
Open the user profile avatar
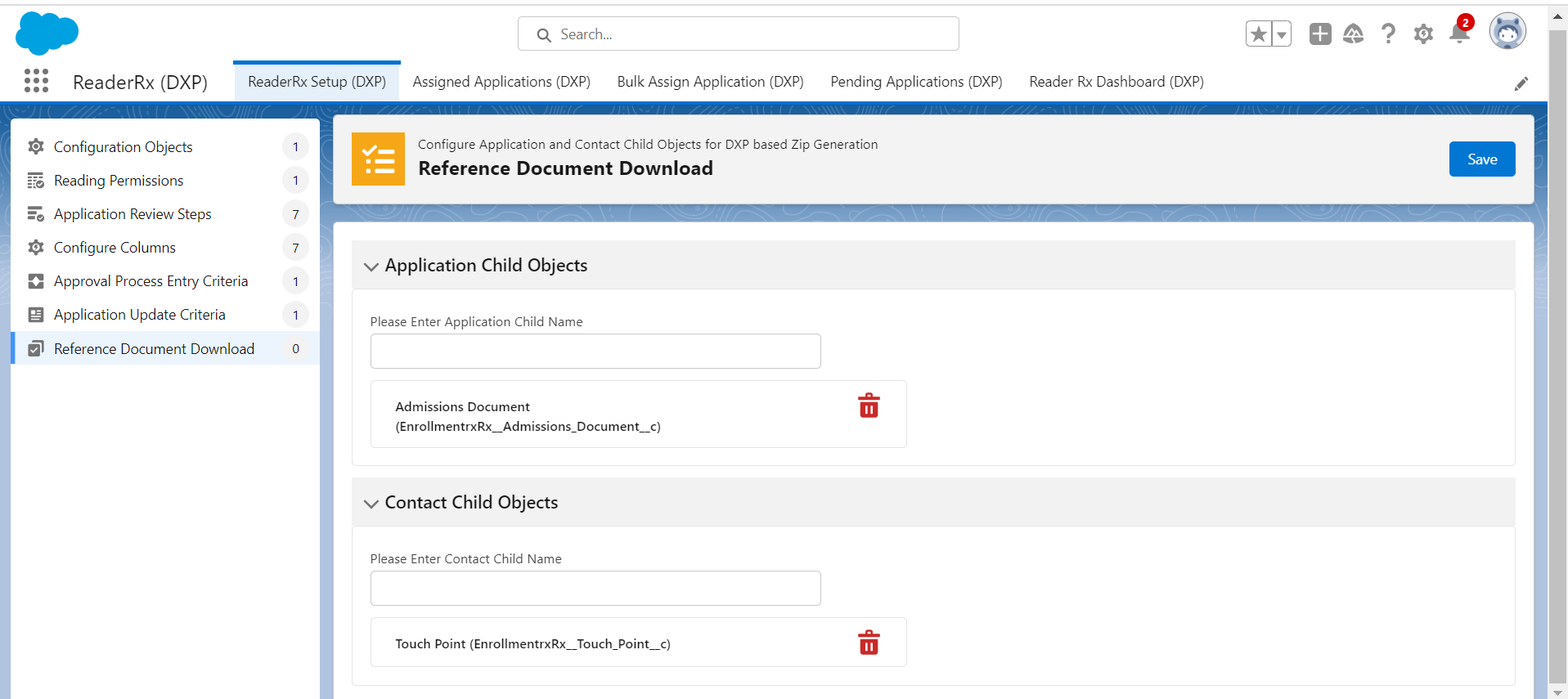[1507, 33]
